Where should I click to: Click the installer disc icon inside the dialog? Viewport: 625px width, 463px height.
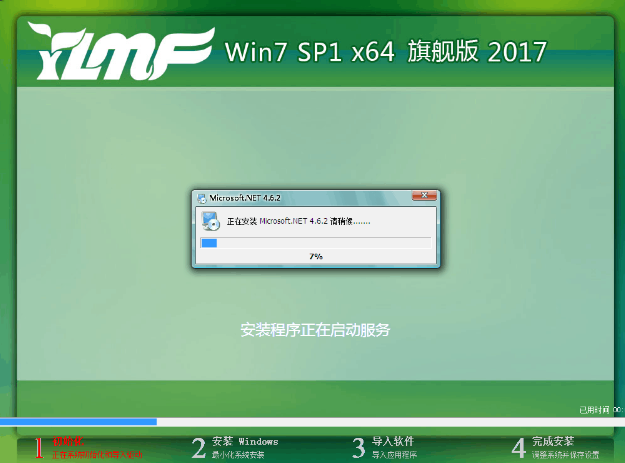tap(208, 220)
